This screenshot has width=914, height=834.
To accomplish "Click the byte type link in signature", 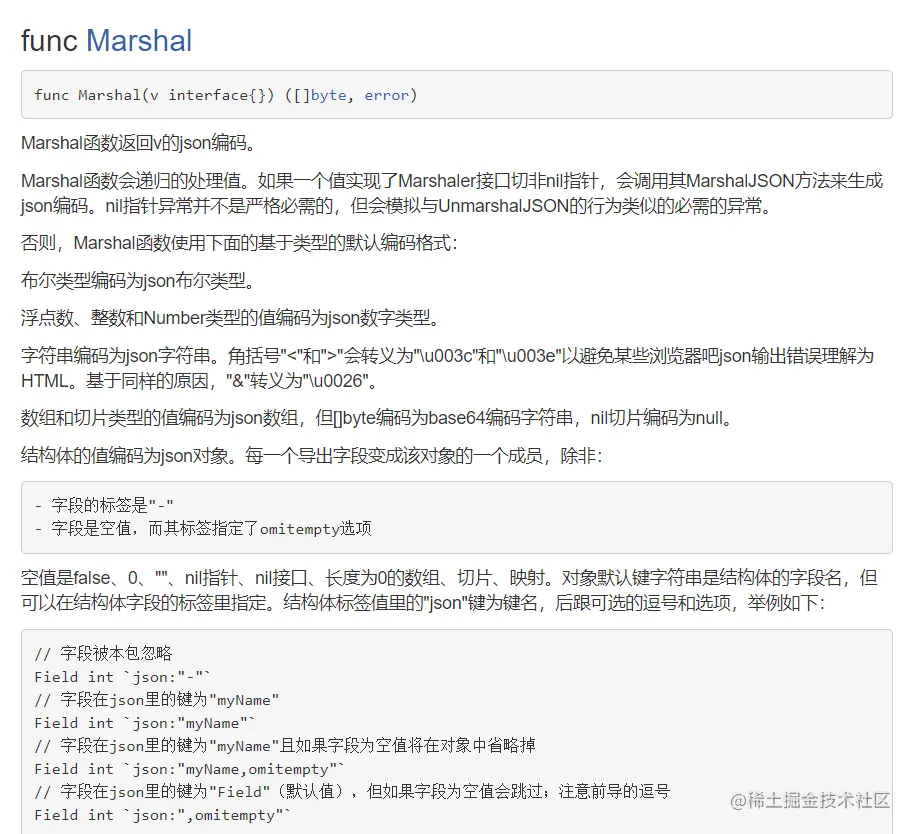I will pyautogui.click(x=329, y=95).
